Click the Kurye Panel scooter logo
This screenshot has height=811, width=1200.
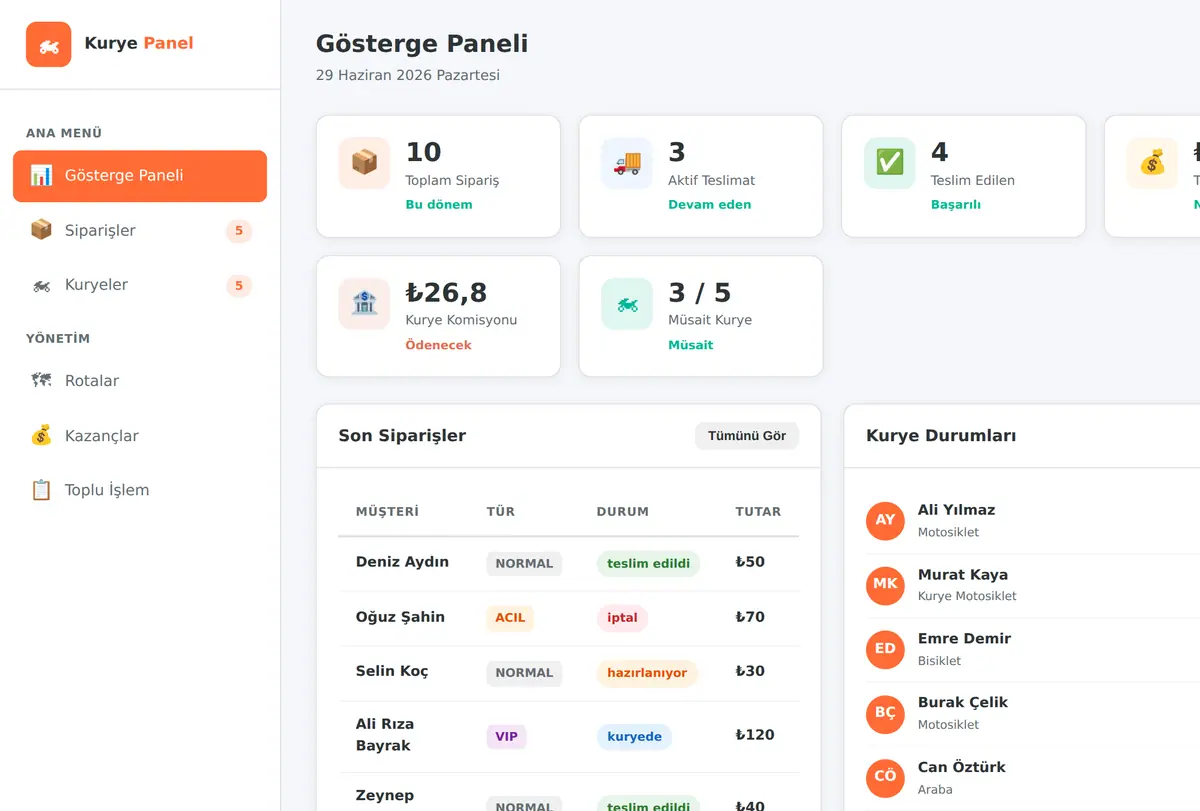point(48,44)
